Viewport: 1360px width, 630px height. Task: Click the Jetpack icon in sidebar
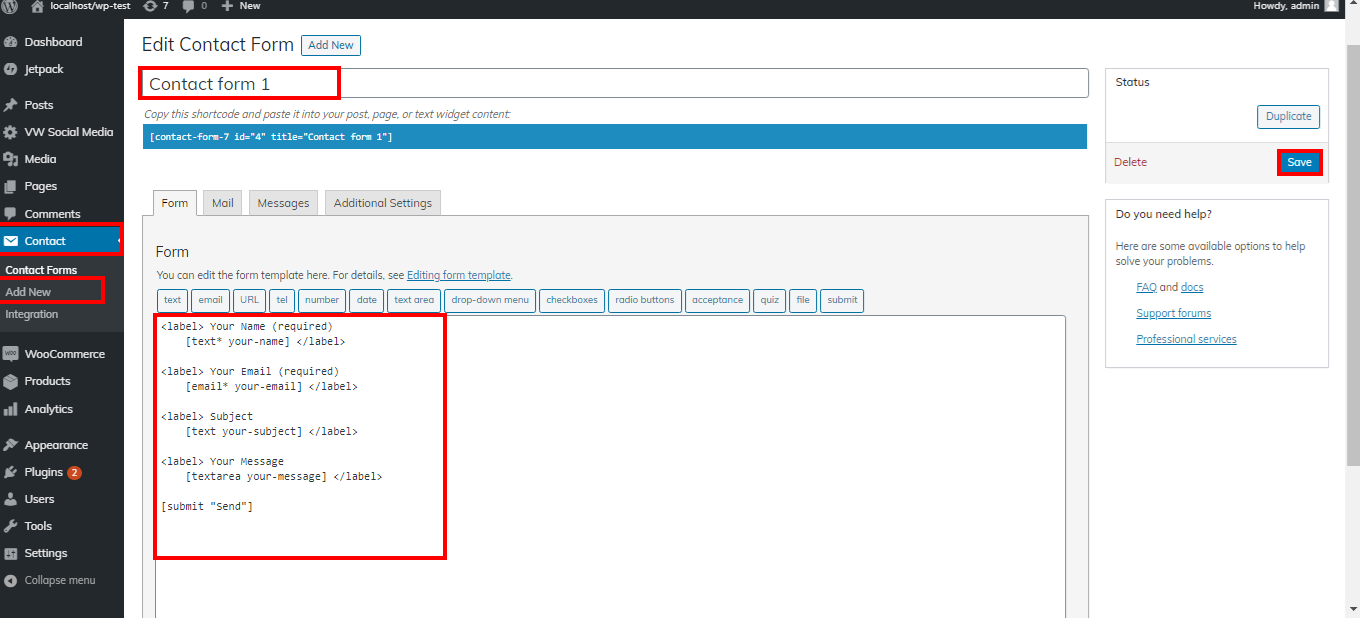coord(11,70)
